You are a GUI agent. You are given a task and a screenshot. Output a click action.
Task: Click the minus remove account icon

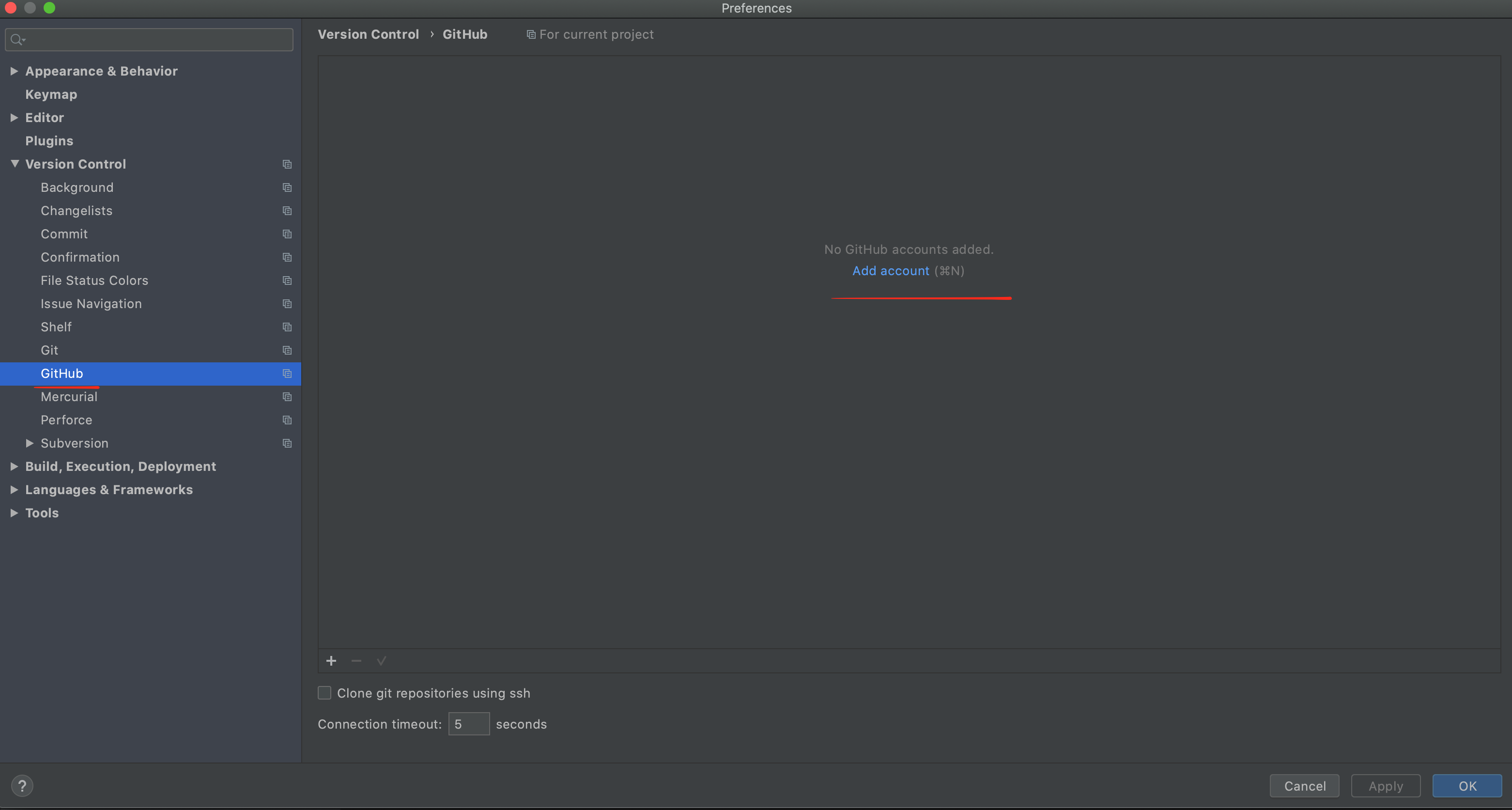click(356, 661)
